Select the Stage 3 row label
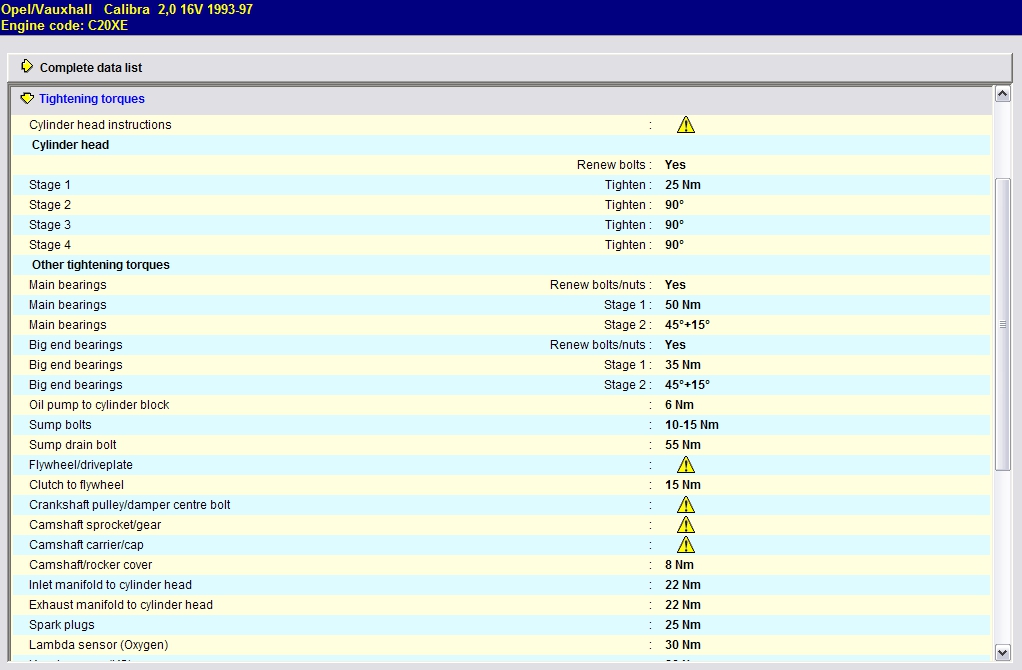This screenshot has height=670, width=1022. (x=50, y=225)
